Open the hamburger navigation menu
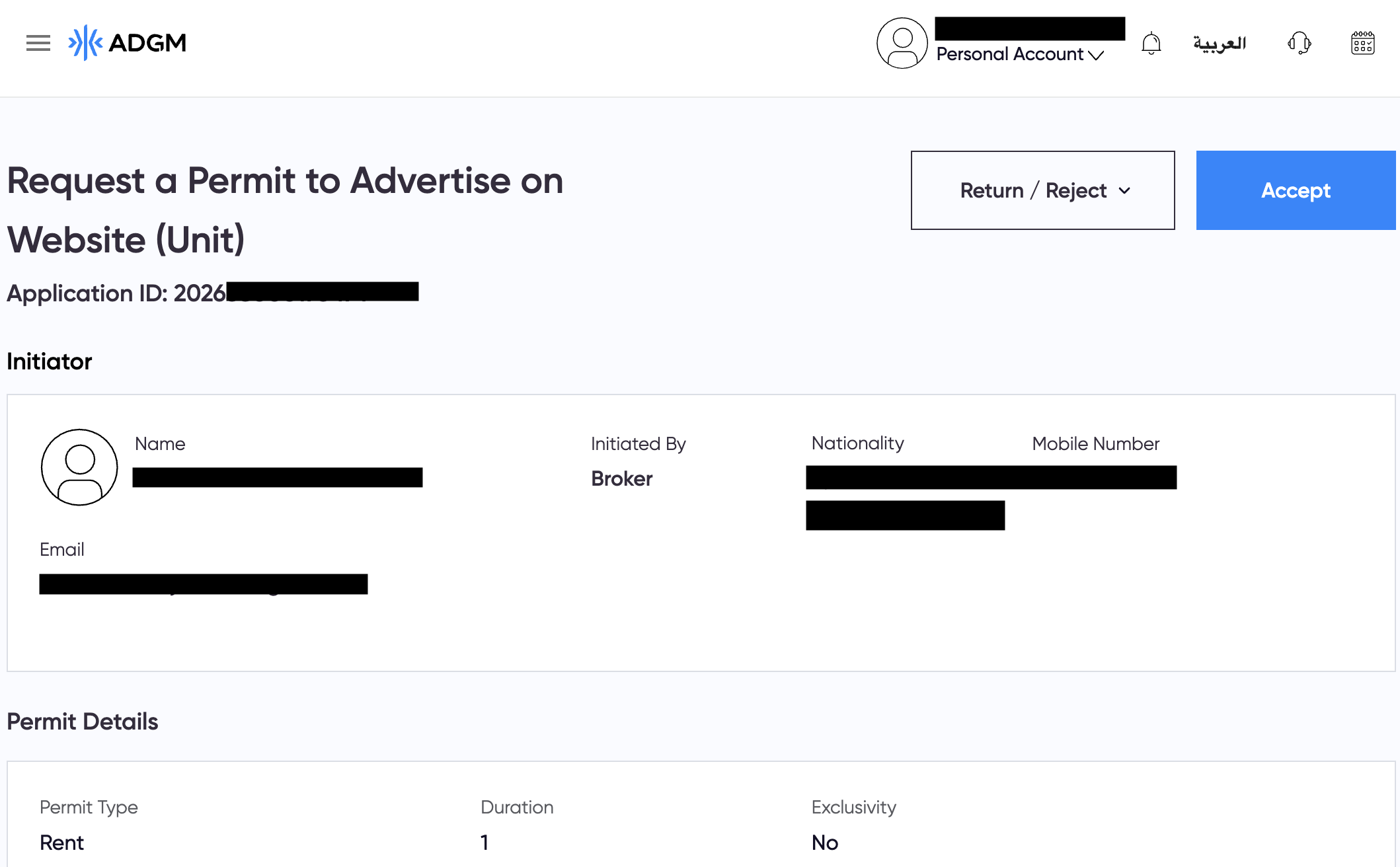Screen dimensions: 1400x867 tap(38, 42)
